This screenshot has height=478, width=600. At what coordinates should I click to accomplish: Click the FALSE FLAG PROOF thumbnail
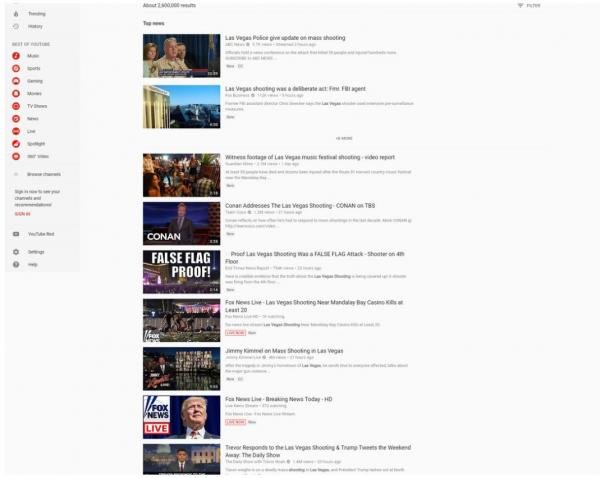click(x=181, y=272)
